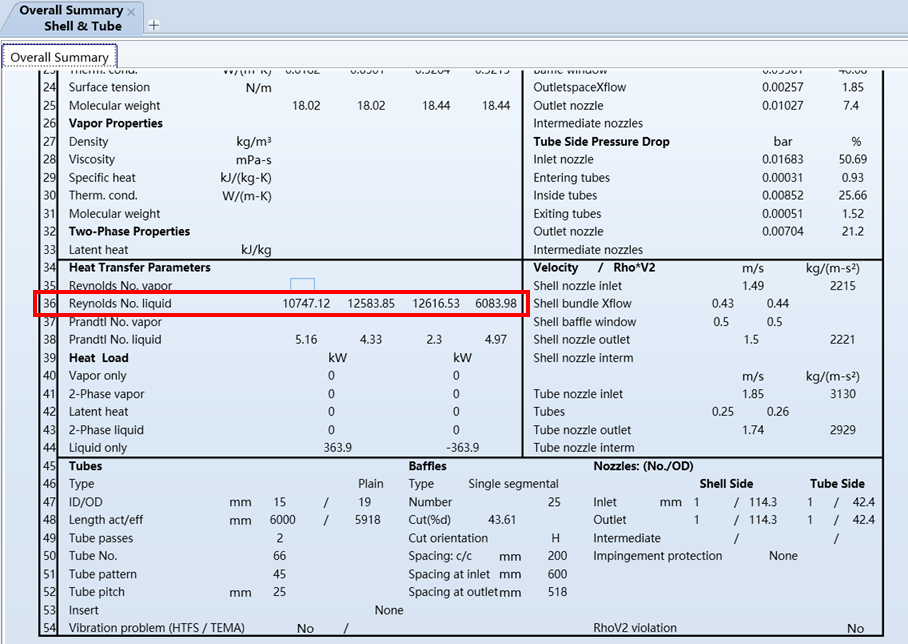This screenshot has width=908, height=644.
Task: Click the Vibration problem (HTFS / TEMA) label
Action: pos(156,628)
